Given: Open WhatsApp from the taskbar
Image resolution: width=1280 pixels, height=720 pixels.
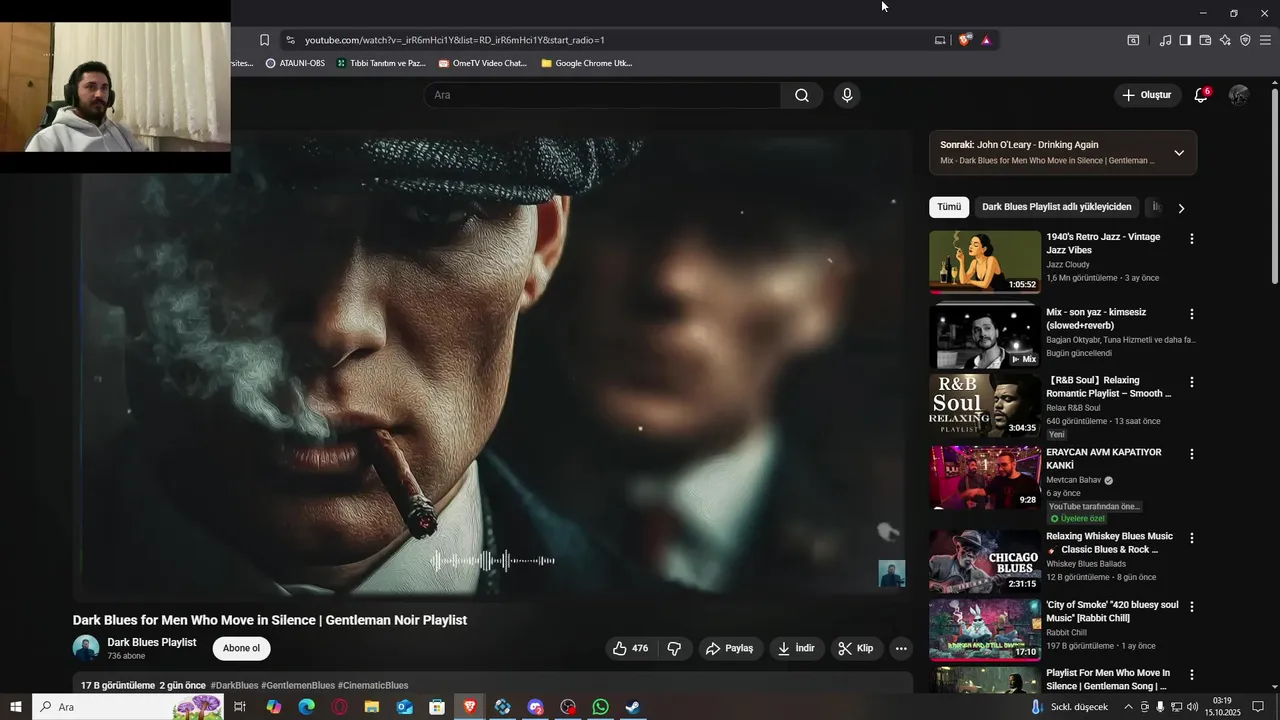Looking at the screenshot, I should [600, 707].
